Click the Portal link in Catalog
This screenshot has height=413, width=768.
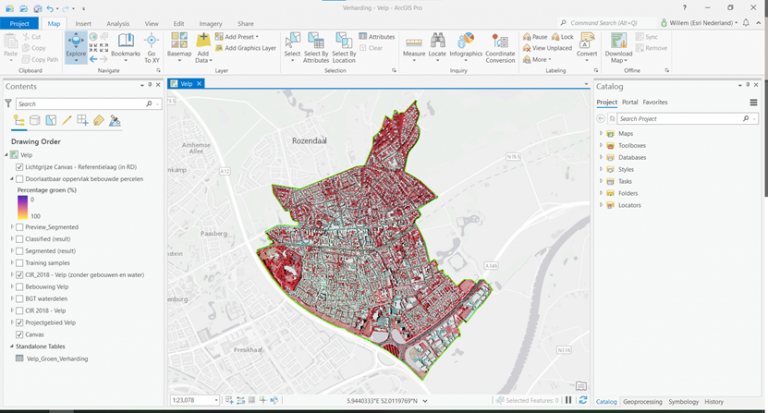(x=630, y=102)
